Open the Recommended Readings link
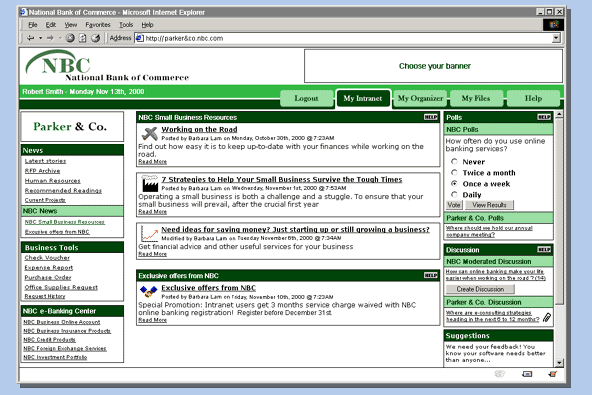The width and height of the screenshot is (592, 395). tap(63, 190)
